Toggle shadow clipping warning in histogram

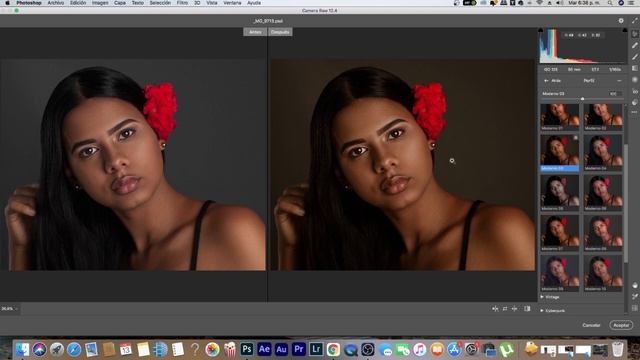[541, 30]
